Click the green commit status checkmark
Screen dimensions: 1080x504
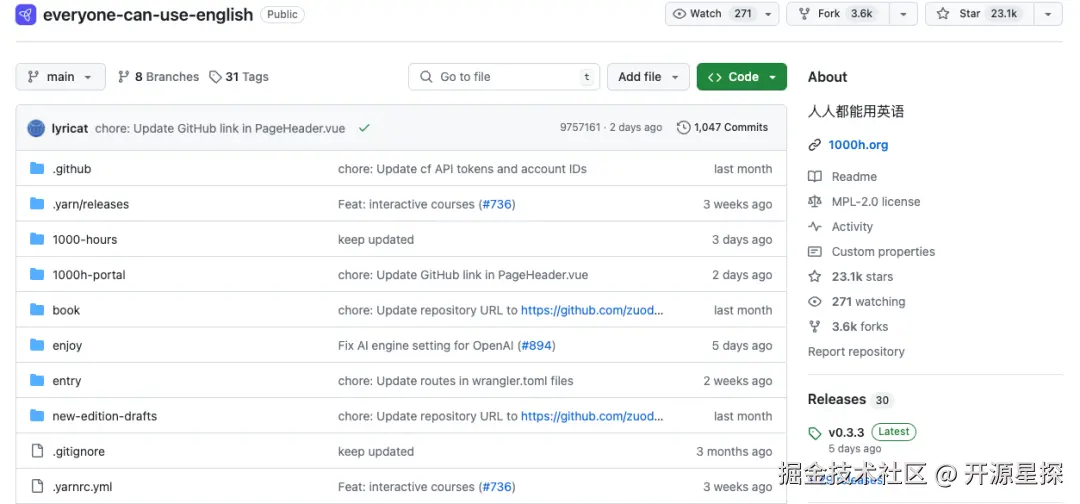364,128
